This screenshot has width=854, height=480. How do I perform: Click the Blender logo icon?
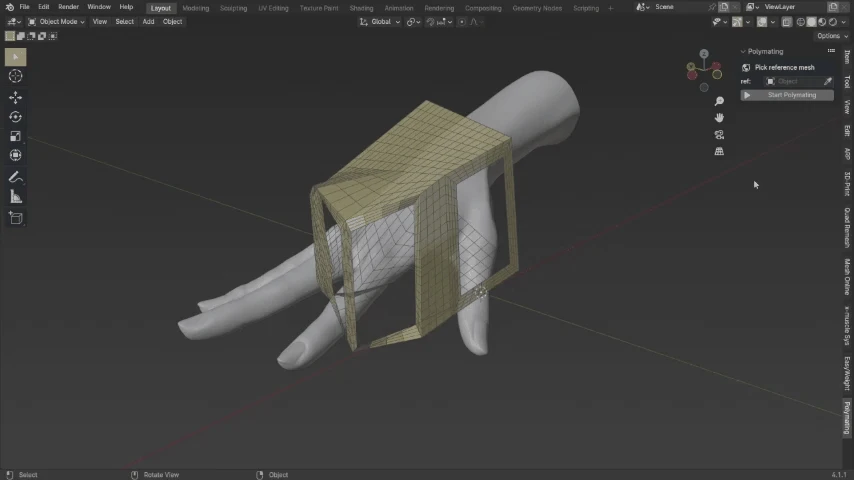point(9,7)
